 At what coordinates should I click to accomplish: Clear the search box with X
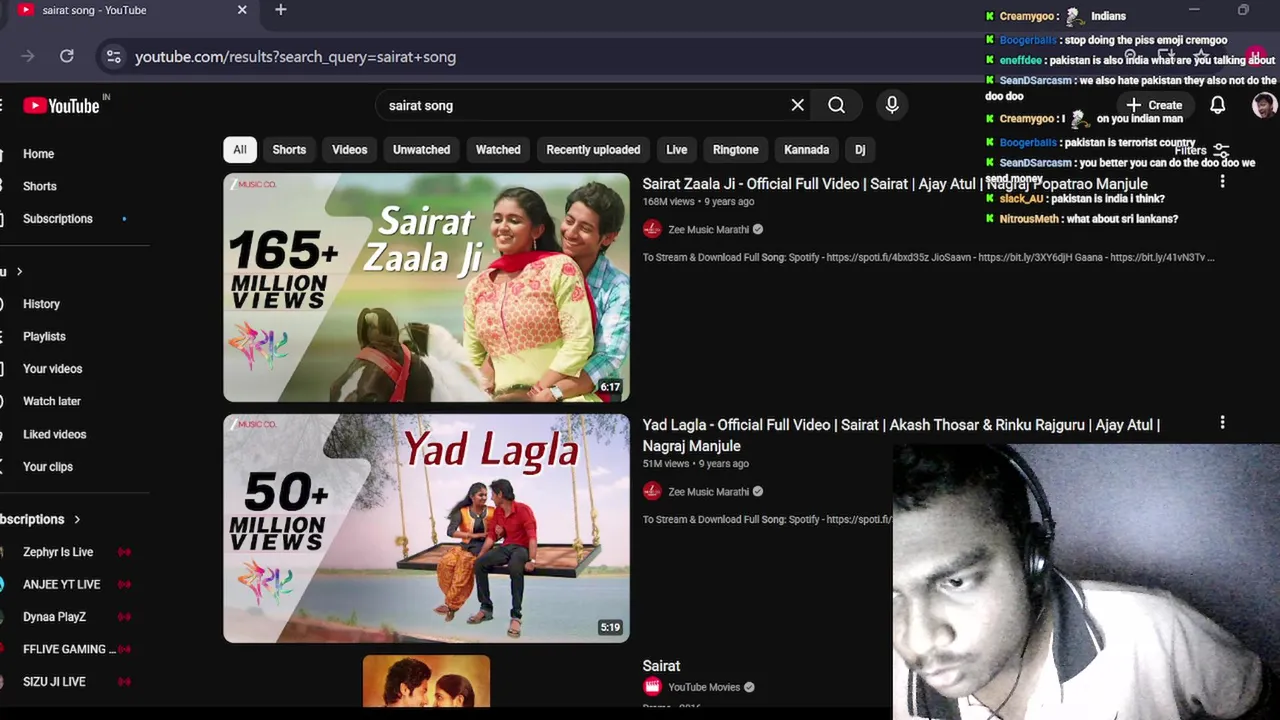coord(797,105)
